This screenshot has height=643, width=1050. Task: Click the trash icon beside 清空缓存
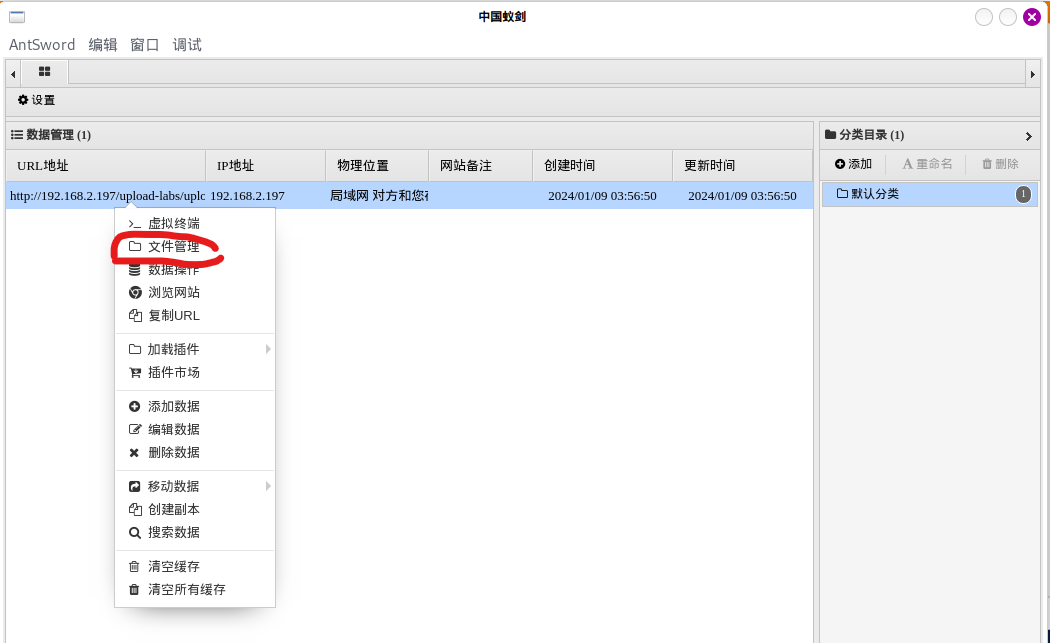[x=134, y=567]
